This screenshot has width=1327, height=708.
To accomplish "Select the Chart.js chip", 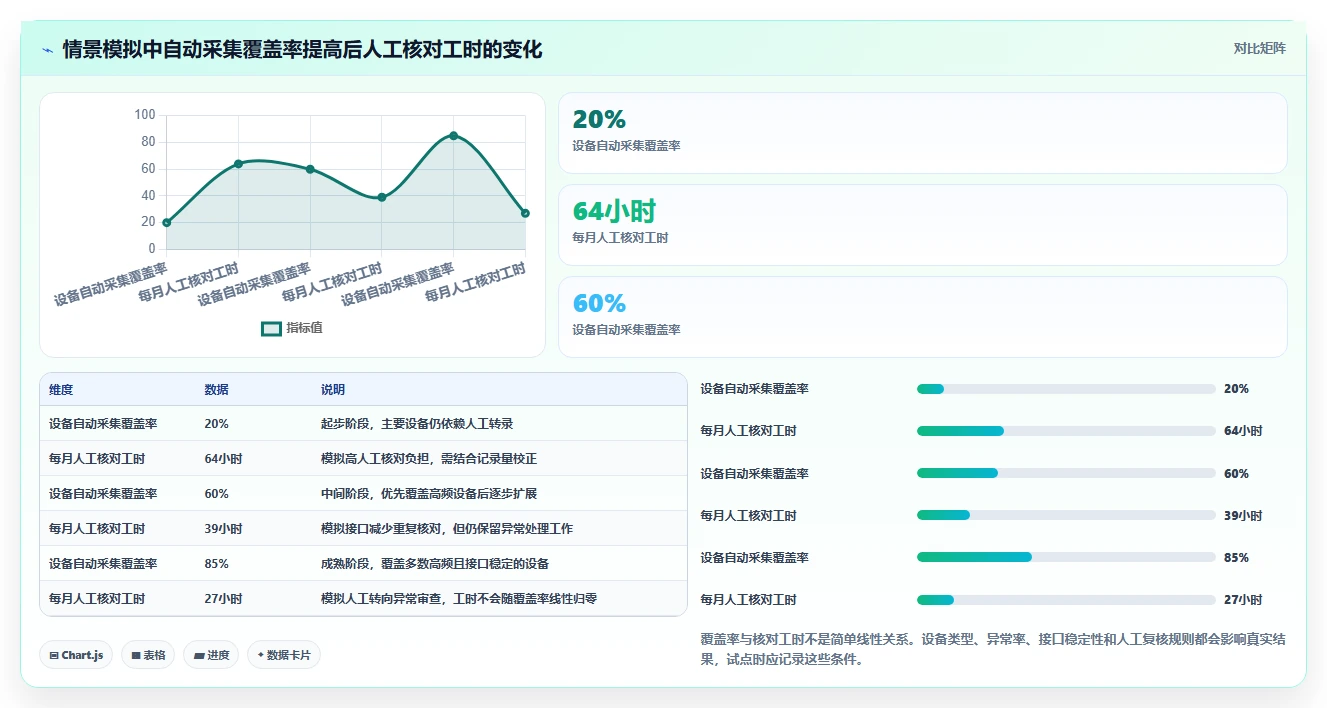I will tap(76, 655).
